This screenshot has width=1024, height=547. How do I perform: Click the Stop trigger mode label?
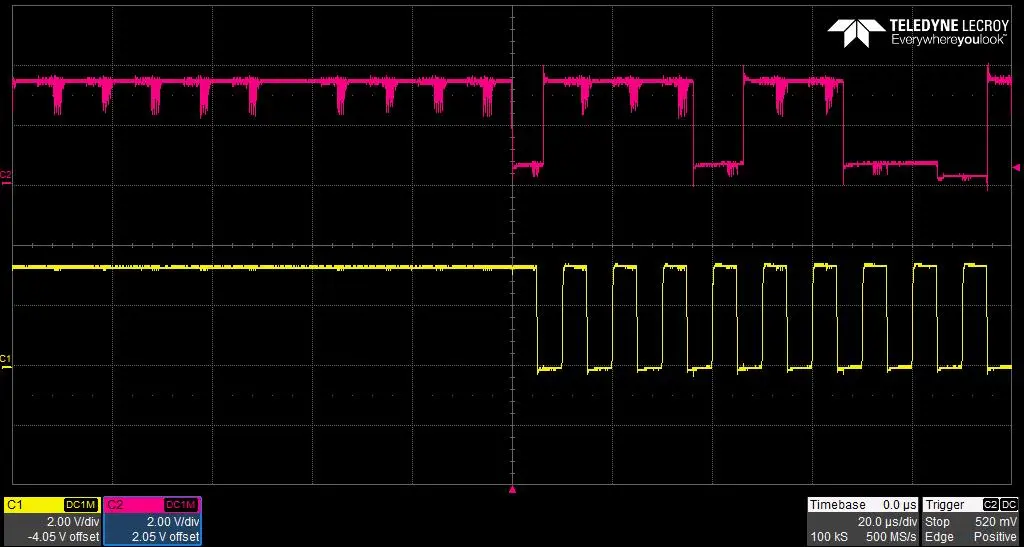click(x=937, y=522)
